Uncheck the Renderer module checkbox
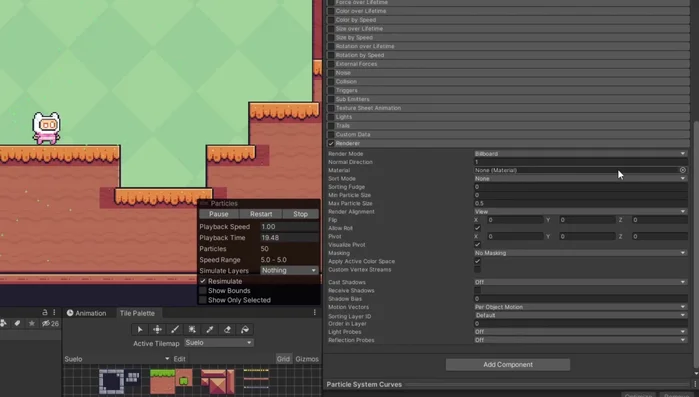Viewport: 699px width, 397px height. (x=331, y=143)
